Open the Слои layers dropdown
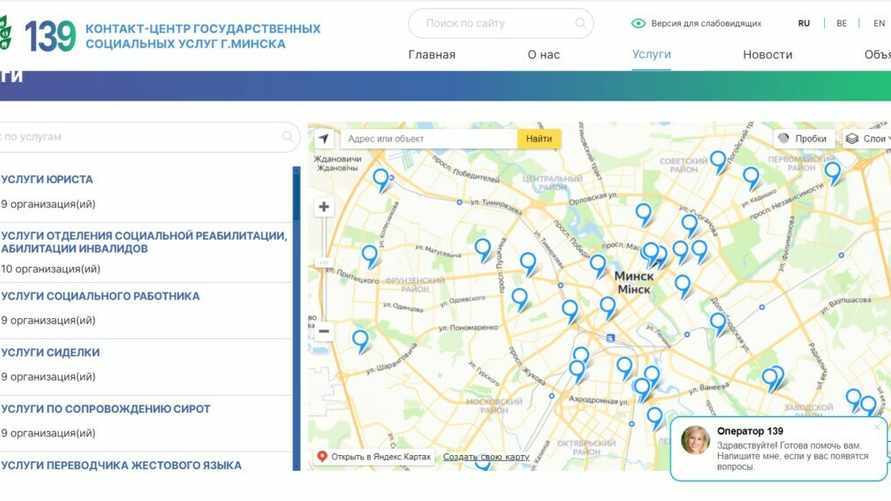The image size is (891, 501). (x=868, y=139)
